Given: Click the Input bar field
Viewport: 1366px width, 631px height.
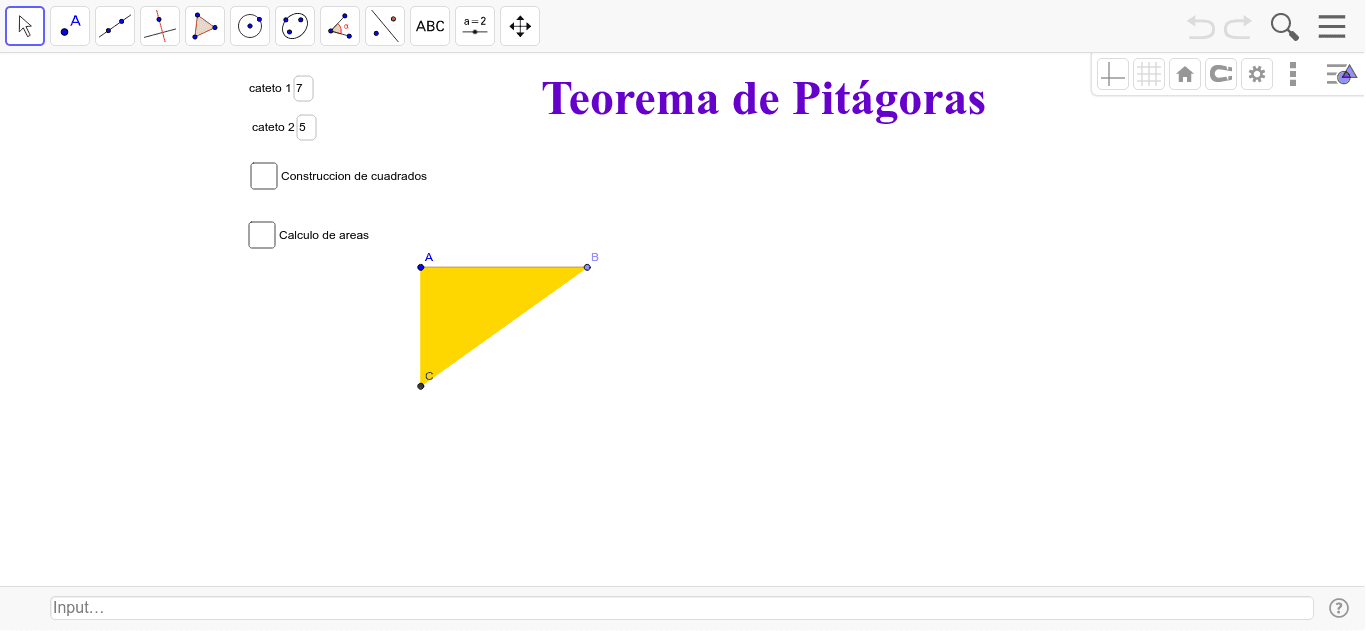Looking at the screenshot, I should tap(682, 608).
